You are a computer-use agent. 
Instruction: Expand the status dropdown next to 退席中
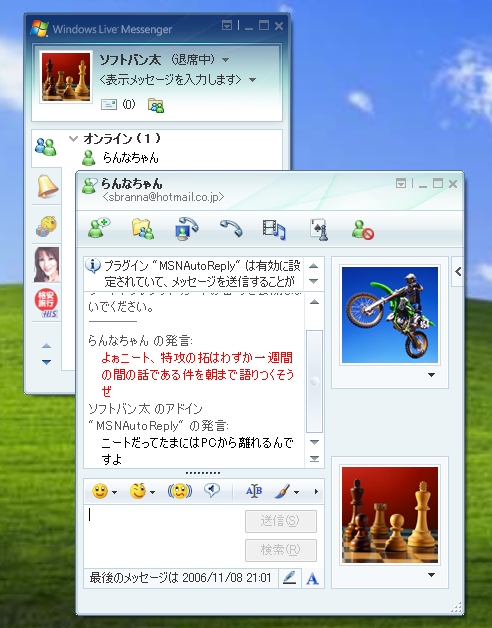pyautogui.click(x=226, y=60)
